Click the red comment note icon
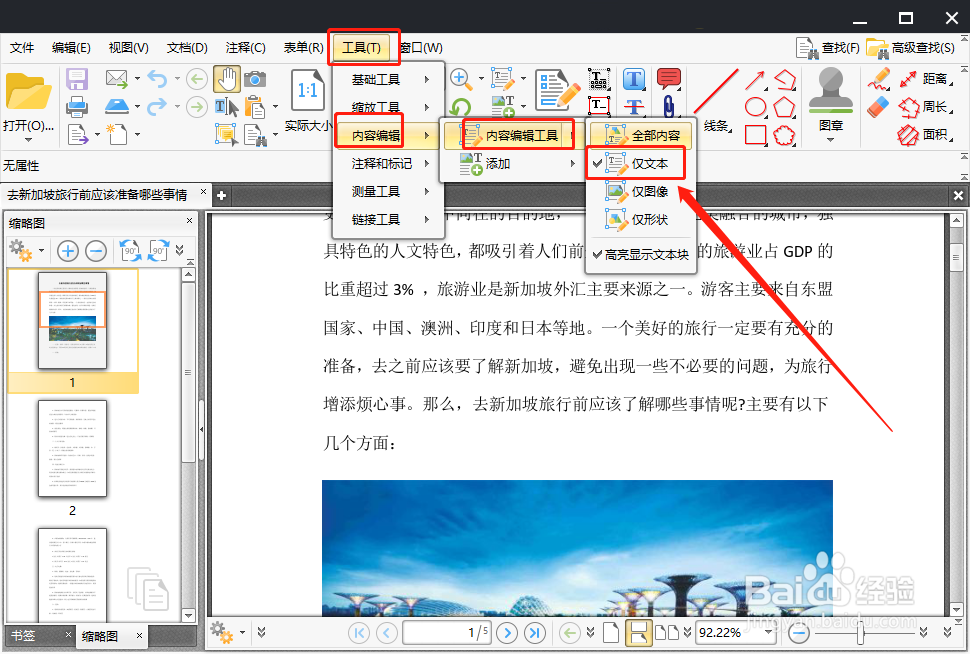Viewport: 970px width, 654px height. pos(669,79)
